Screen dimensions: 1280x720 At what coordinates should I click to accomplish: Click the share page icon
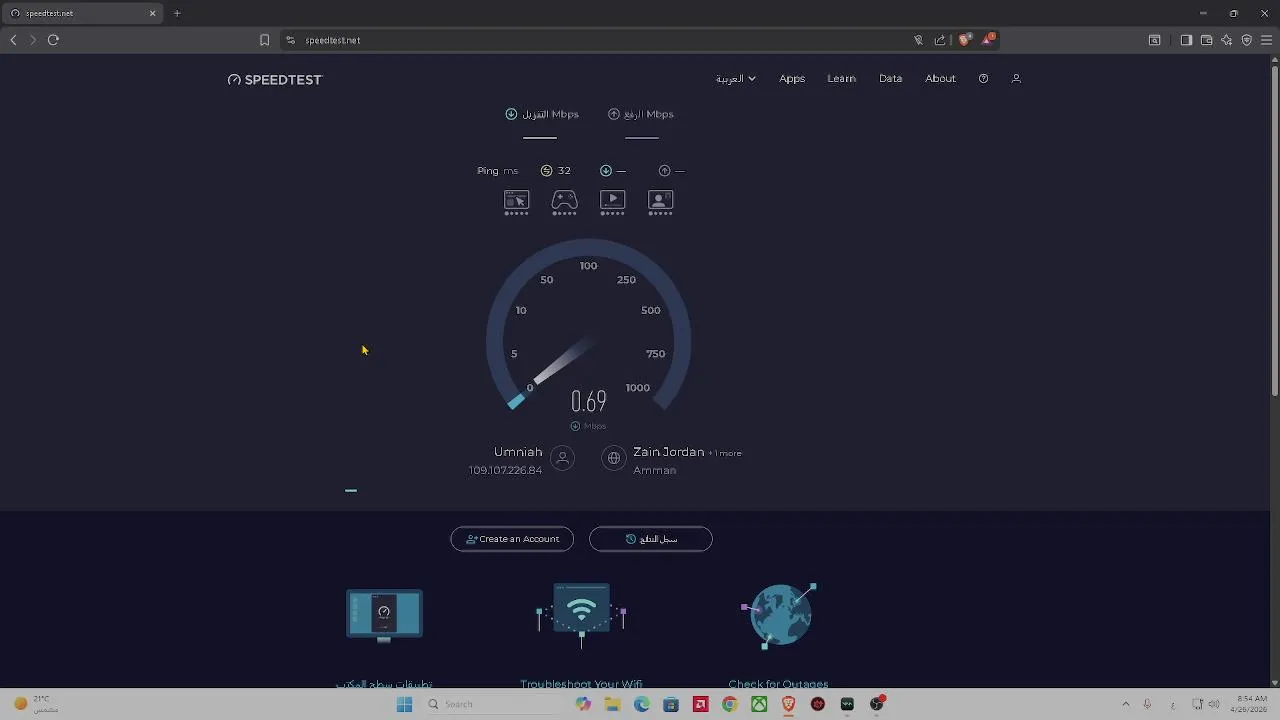(x=940, y=40)
